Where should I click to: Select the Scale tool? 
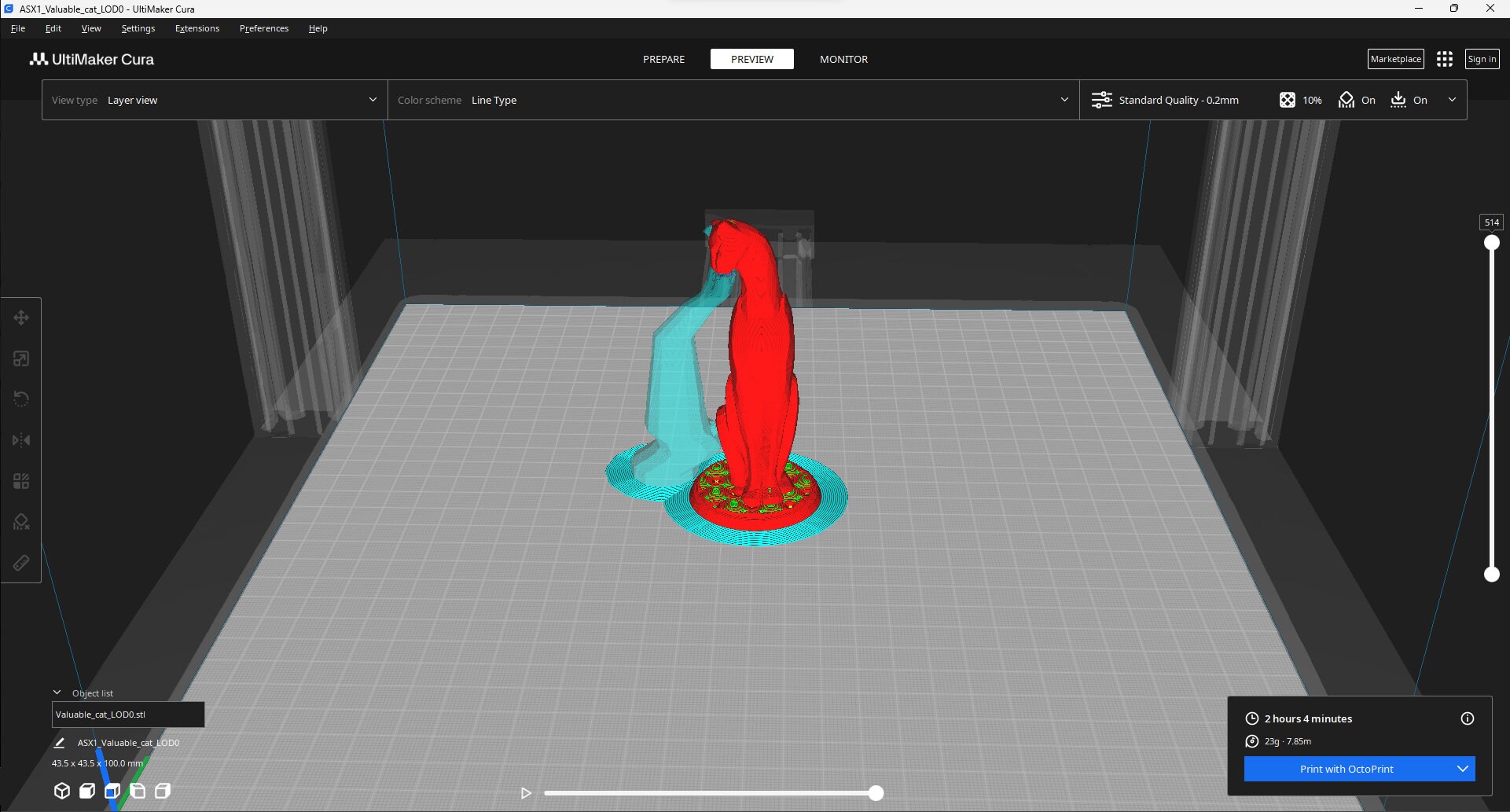(20, 358)
